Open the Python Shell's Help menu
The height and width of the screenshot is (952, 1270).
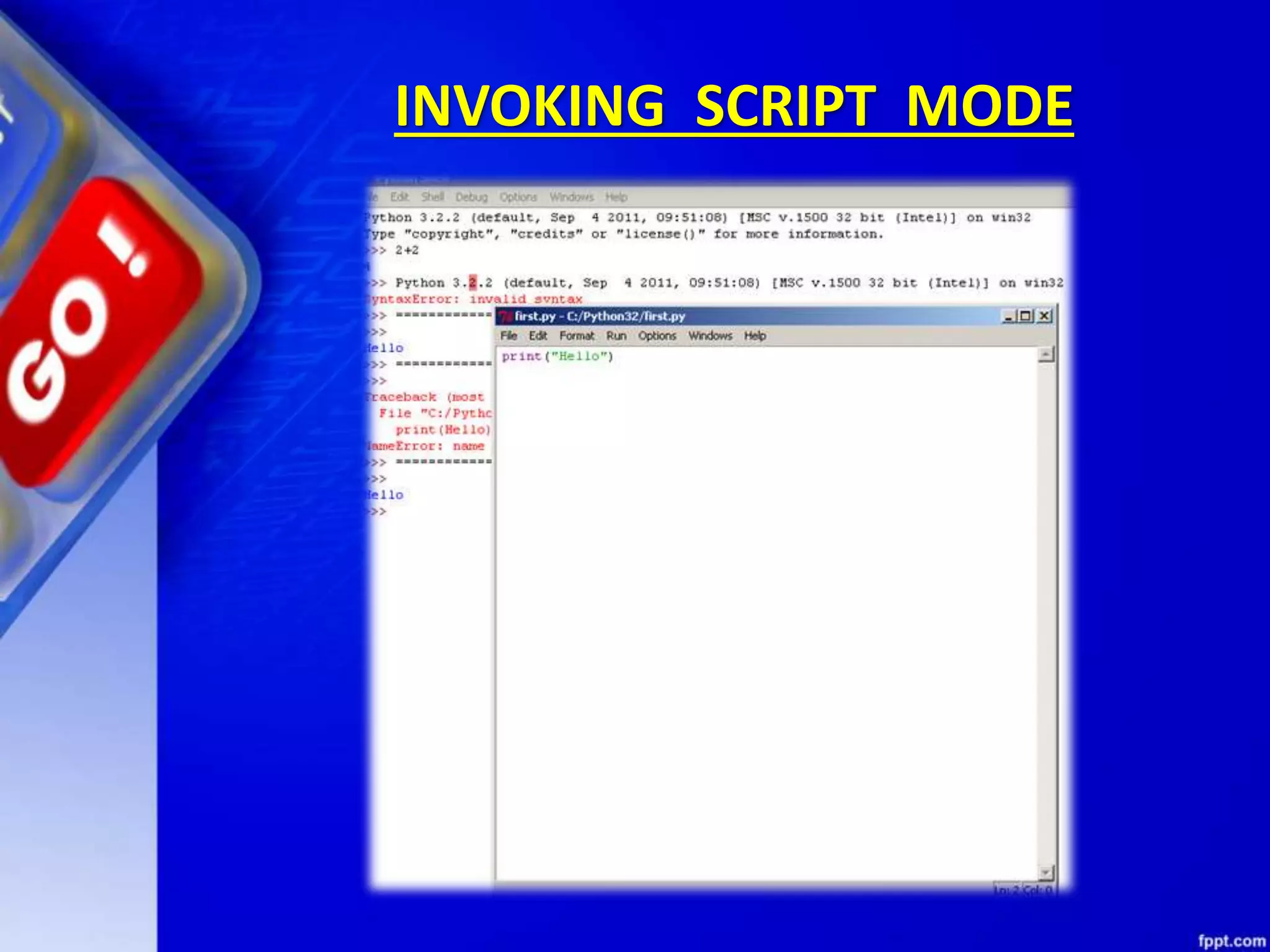(616, 197)
